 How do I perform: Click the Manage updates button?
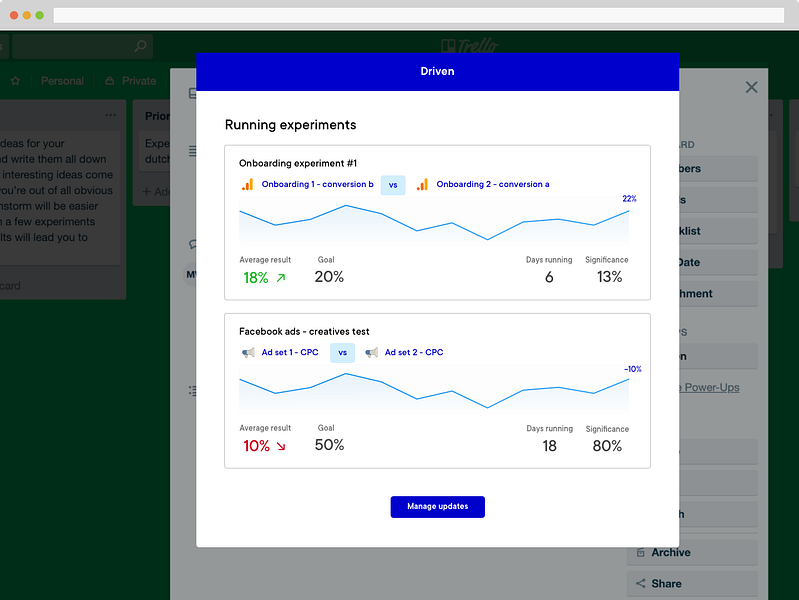(437, 506)
